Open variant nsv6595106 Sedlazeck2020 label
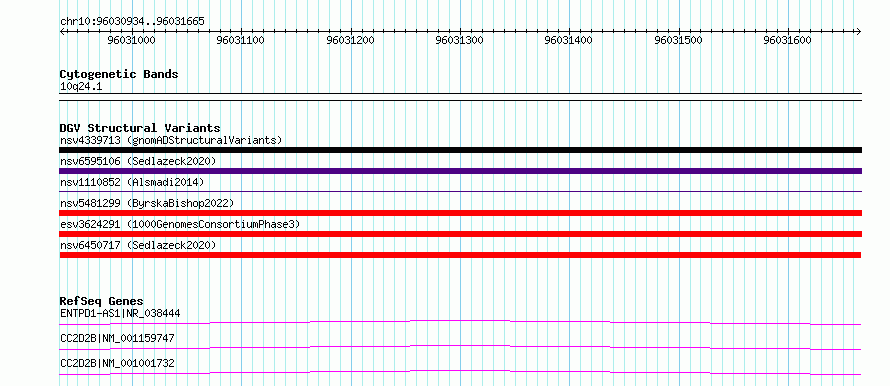 pos(138,161)
